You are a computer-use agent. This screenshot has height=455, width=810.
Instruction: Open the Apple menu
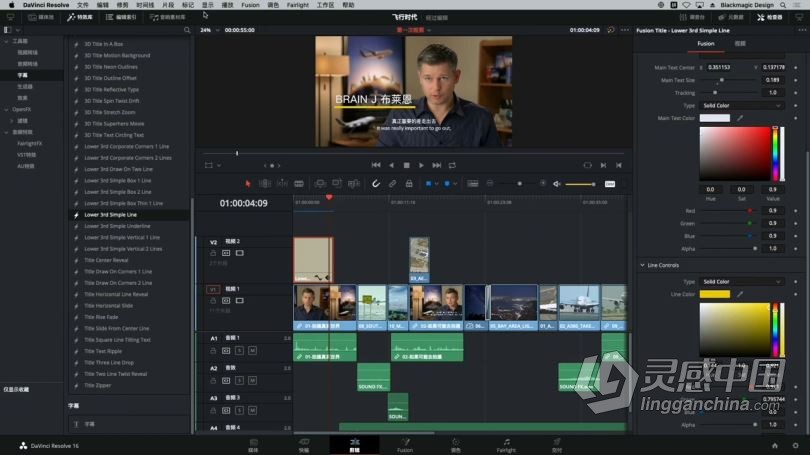click(x=11, y=5)
